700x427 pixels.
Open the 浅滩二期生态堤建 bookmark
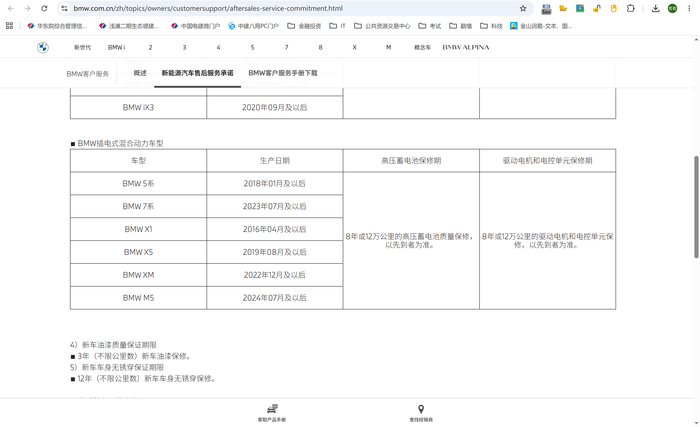(129, 26)
